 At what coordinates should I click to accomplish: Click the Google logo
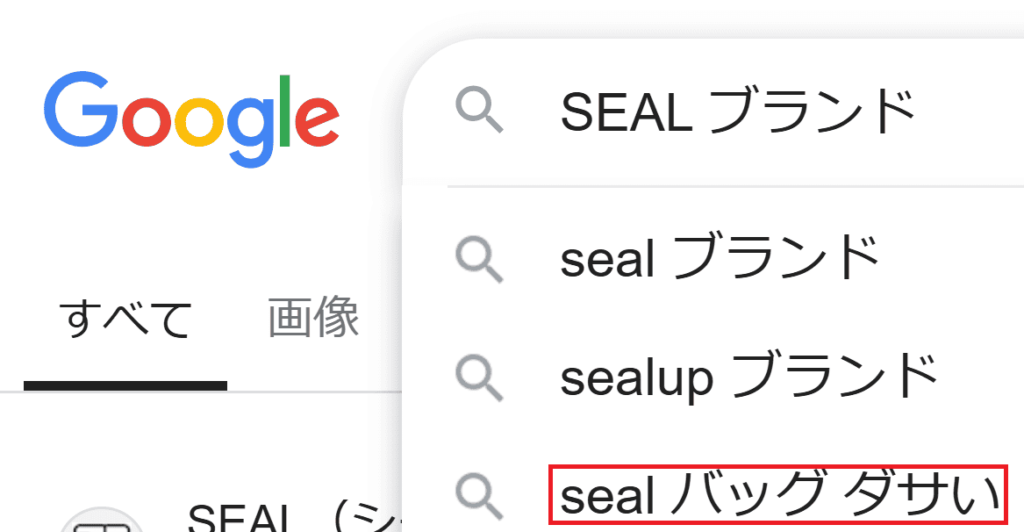point(190,118)
